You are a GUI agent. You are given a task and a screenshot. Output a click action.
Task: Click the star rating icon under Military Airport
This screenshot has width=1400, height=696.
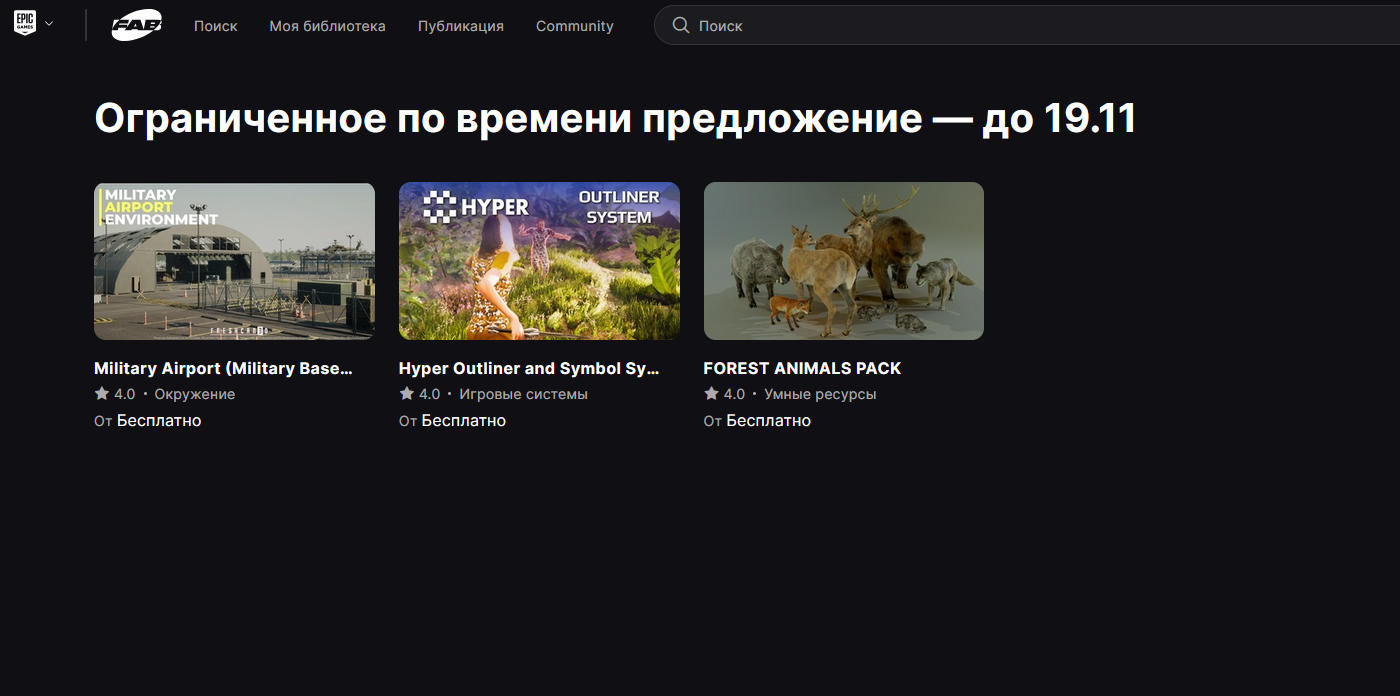click(x=102, y=394)
